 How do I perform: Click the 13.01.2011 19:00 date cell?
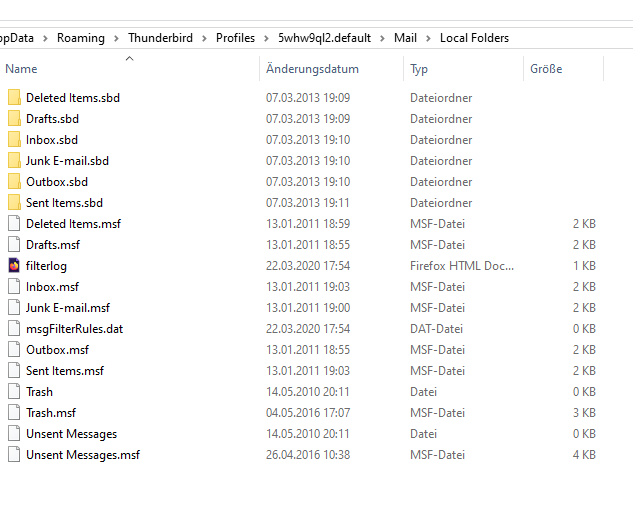pyautogui.click(x=308, y=308)
